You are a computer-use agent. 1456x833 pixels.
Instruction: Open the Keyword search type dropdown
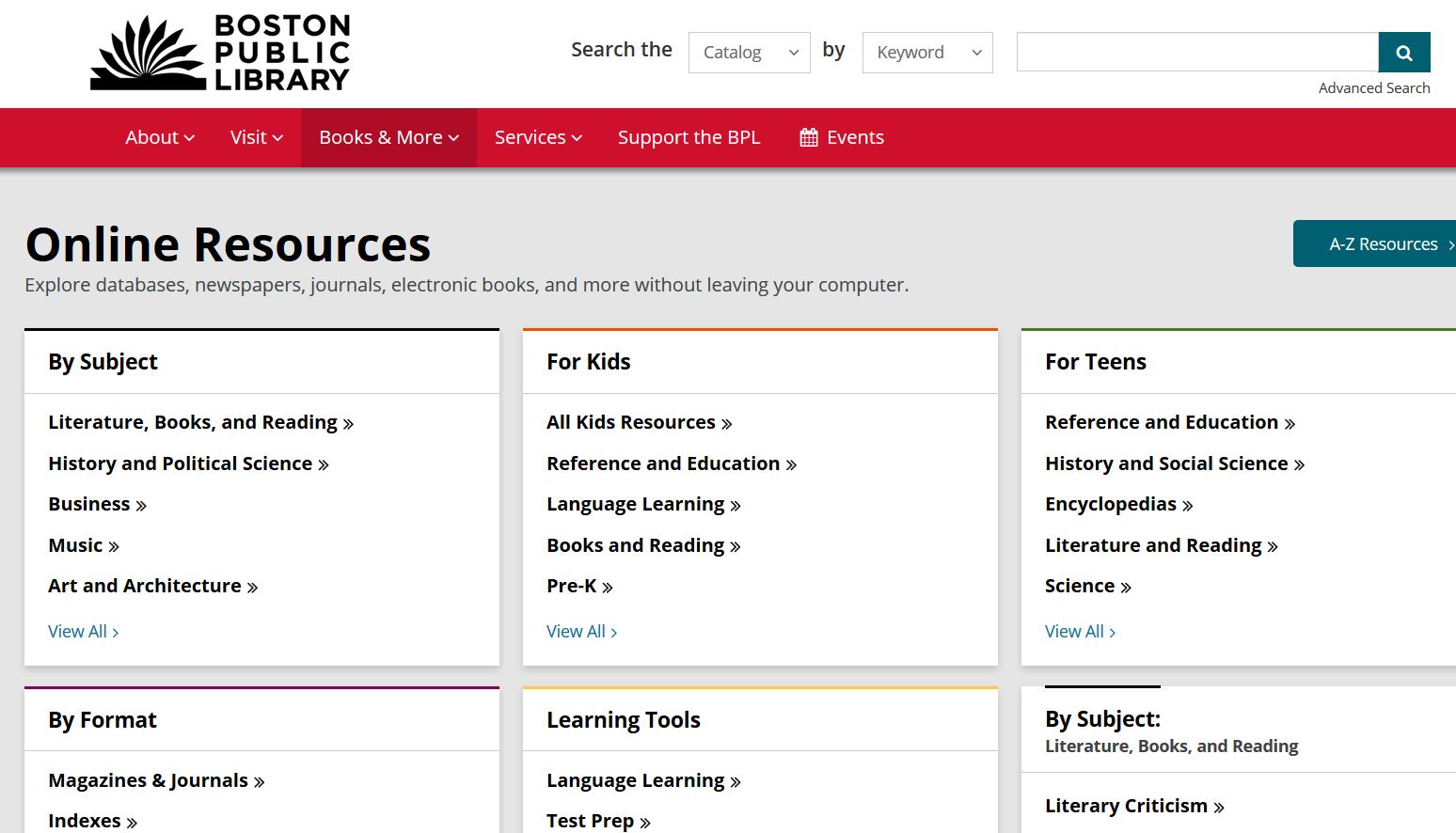(x=926, y=53)
